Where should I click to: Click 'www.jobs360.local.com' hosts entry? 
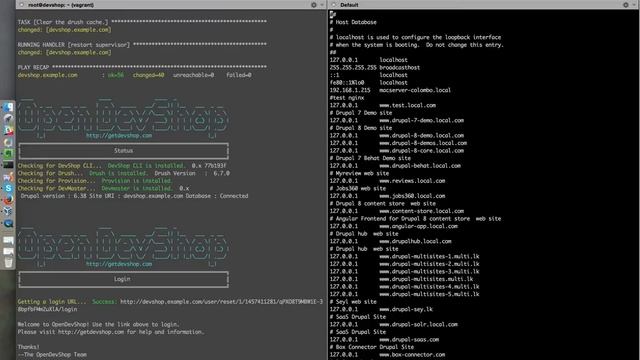pyautogui.click(x=412, y=196)
